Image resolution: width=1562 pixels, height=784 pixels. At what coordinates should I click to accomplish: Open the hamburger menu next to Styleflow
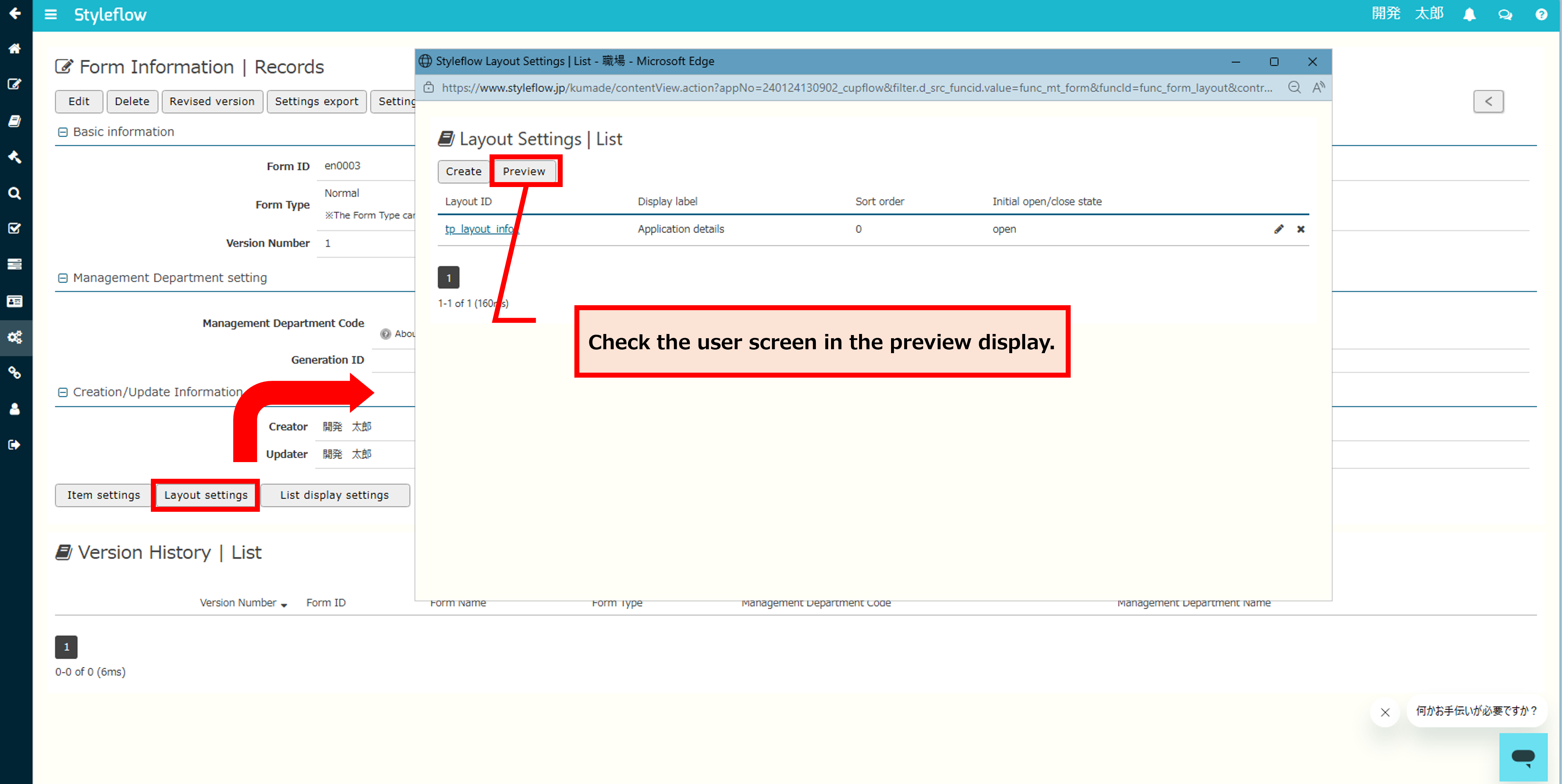point(51,15)
